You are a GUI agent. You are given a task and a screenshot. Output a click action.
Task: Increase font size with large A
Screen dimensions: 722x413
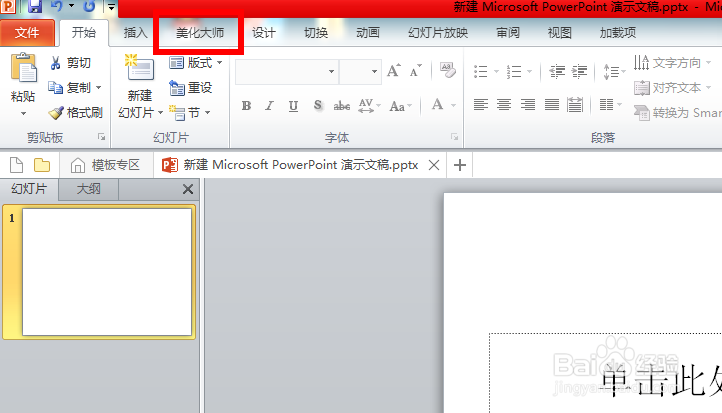click(394, 71)
